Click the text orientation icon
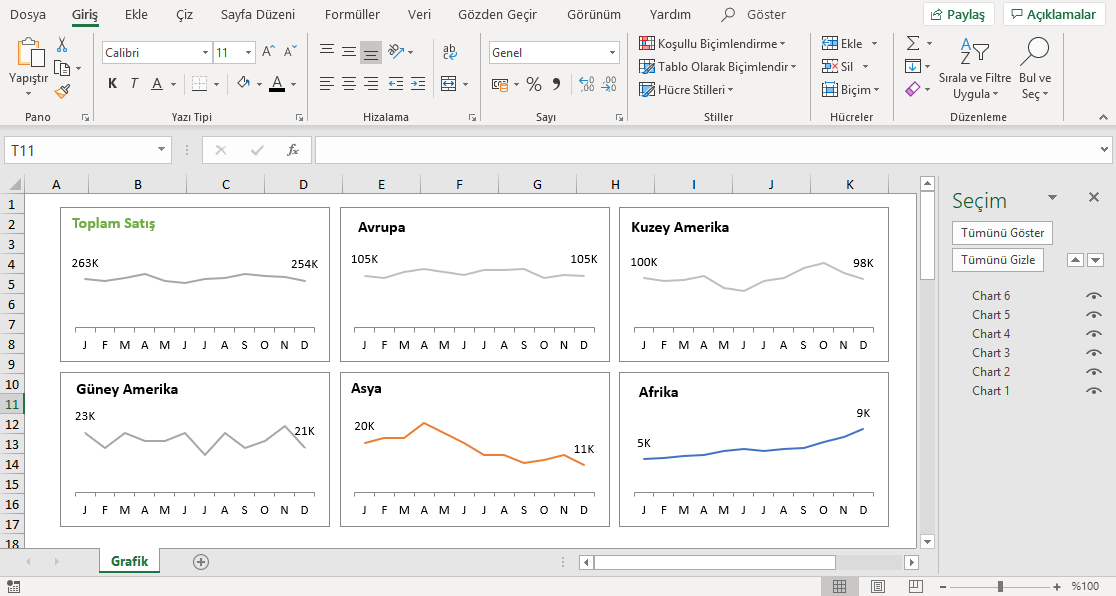This screenshot has height=596, width=1116. [x=396, y=51]
